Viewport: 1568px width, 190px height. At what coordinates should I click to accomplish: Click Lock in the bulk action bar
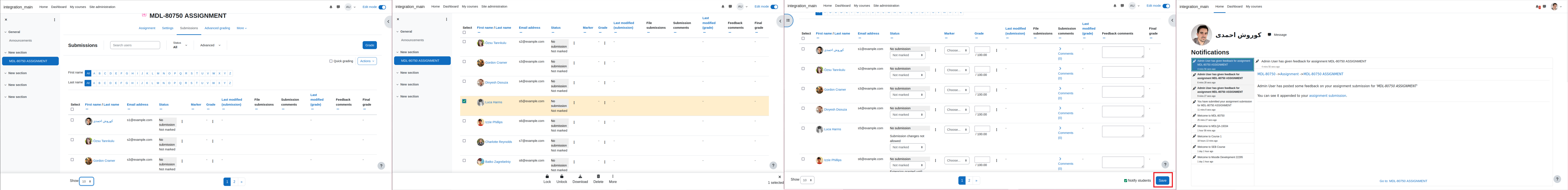547,179
